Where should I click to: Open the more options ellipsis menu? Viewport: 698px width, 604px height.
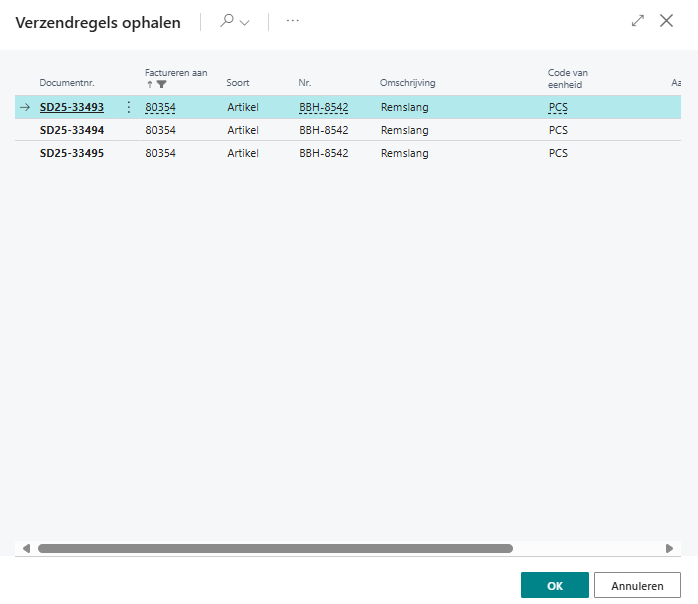293,21
